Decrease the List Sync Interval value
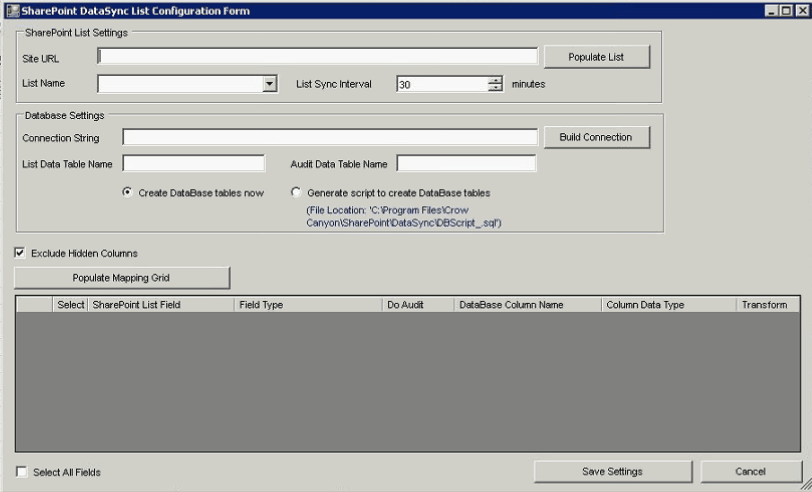Viewport: 812px width, 492px height. (495, 88)
